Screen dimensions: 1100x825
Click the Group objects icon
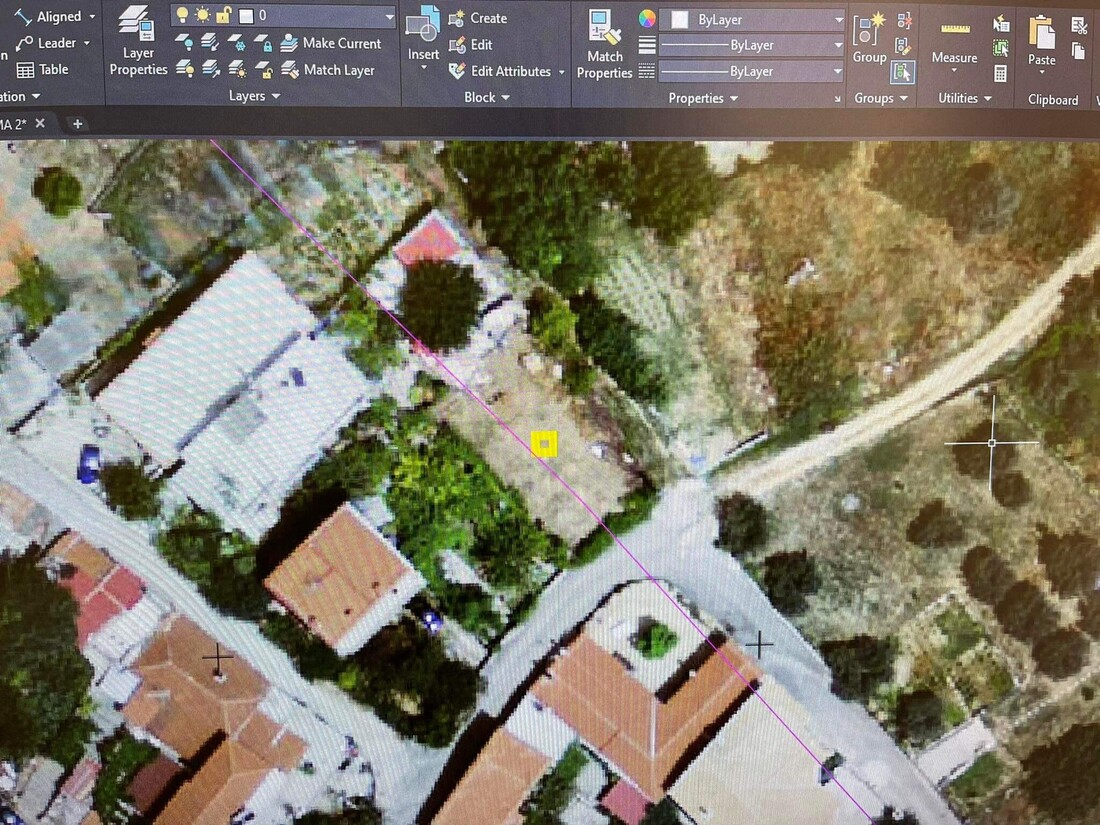point(868,31)
